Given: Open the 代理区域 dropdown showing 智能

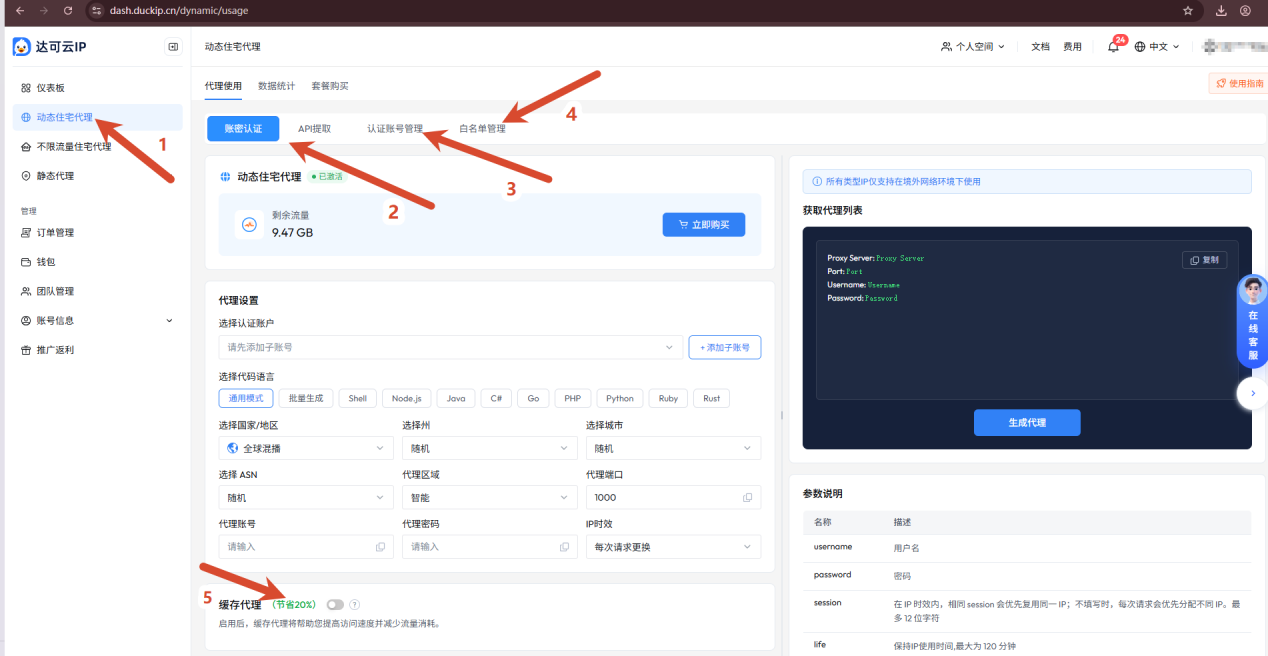Looking at the screenshot, I should (490, 497).
